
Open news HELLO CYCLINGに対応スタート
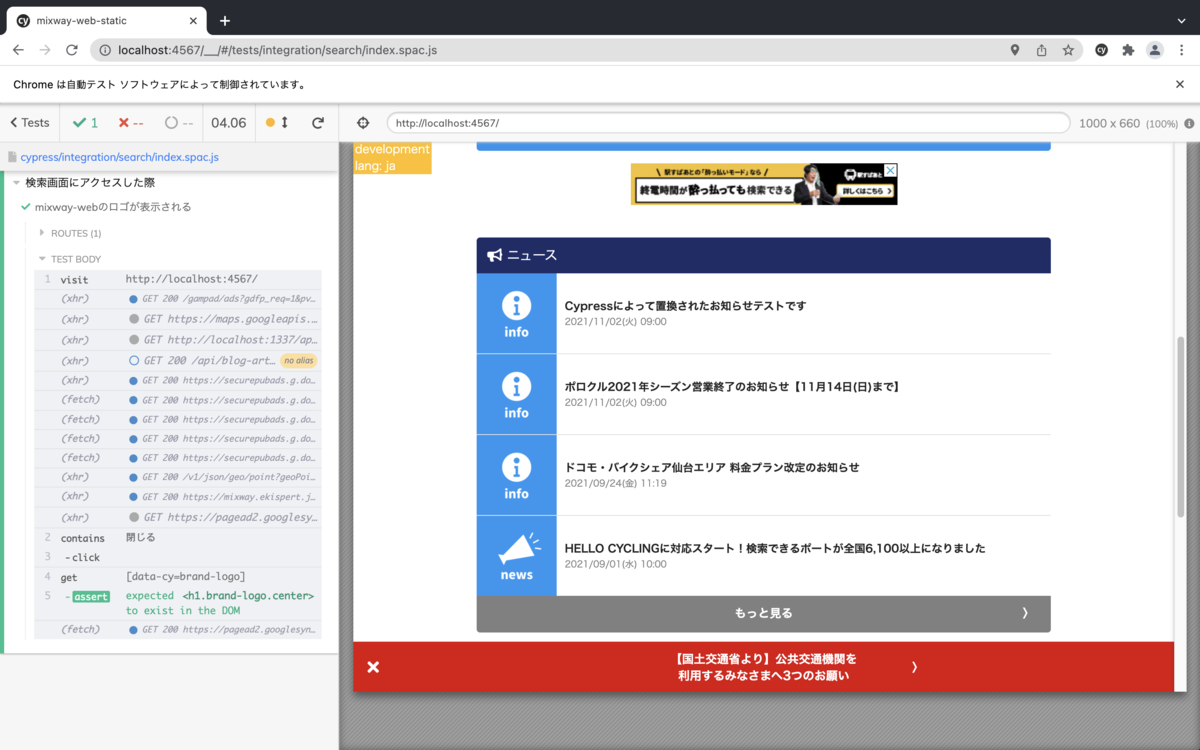(775, 548)
